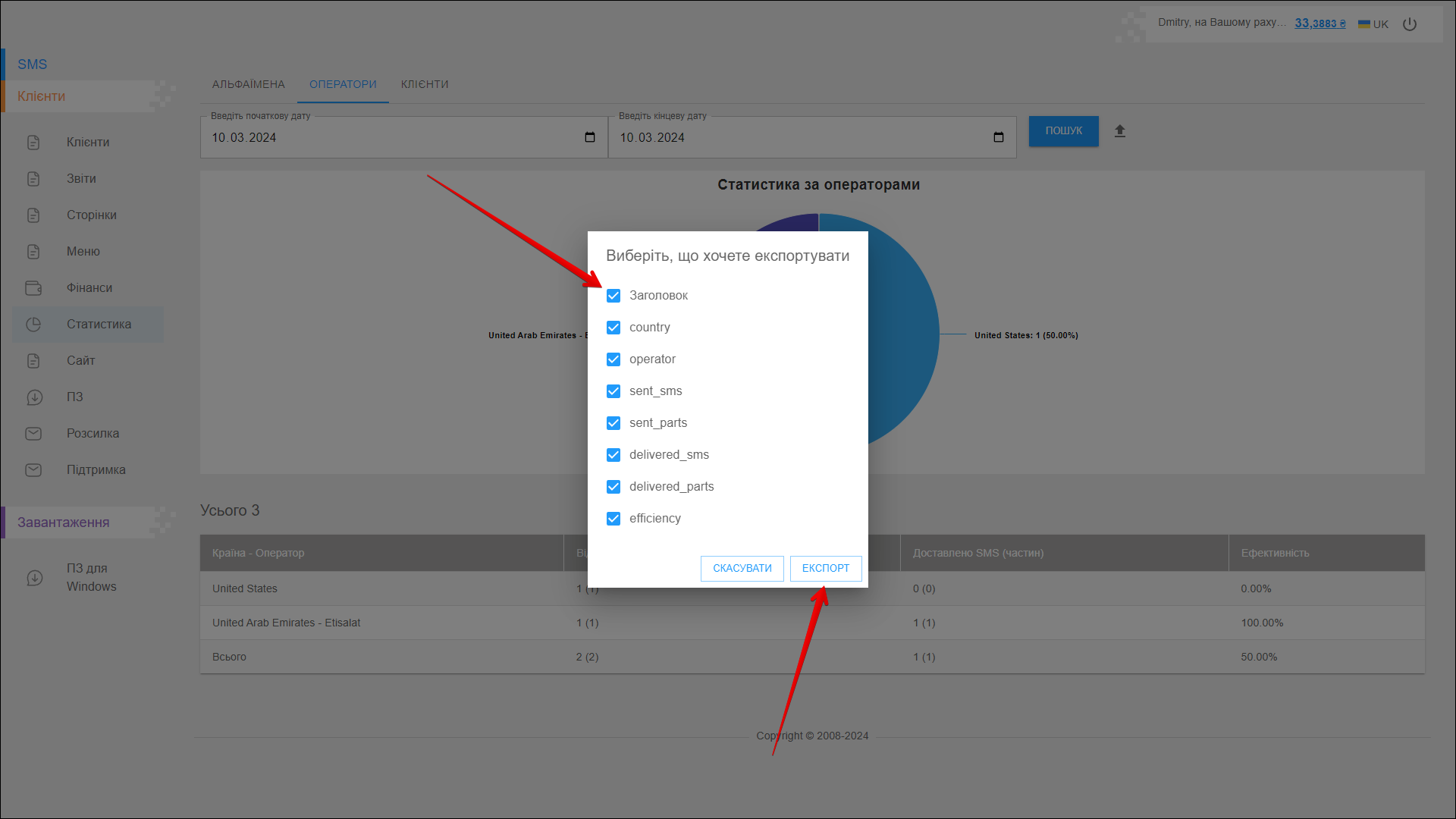Click the ПЗ download icon in sidebar
The image size is (1456, 819).
click(x=33, y=397)
